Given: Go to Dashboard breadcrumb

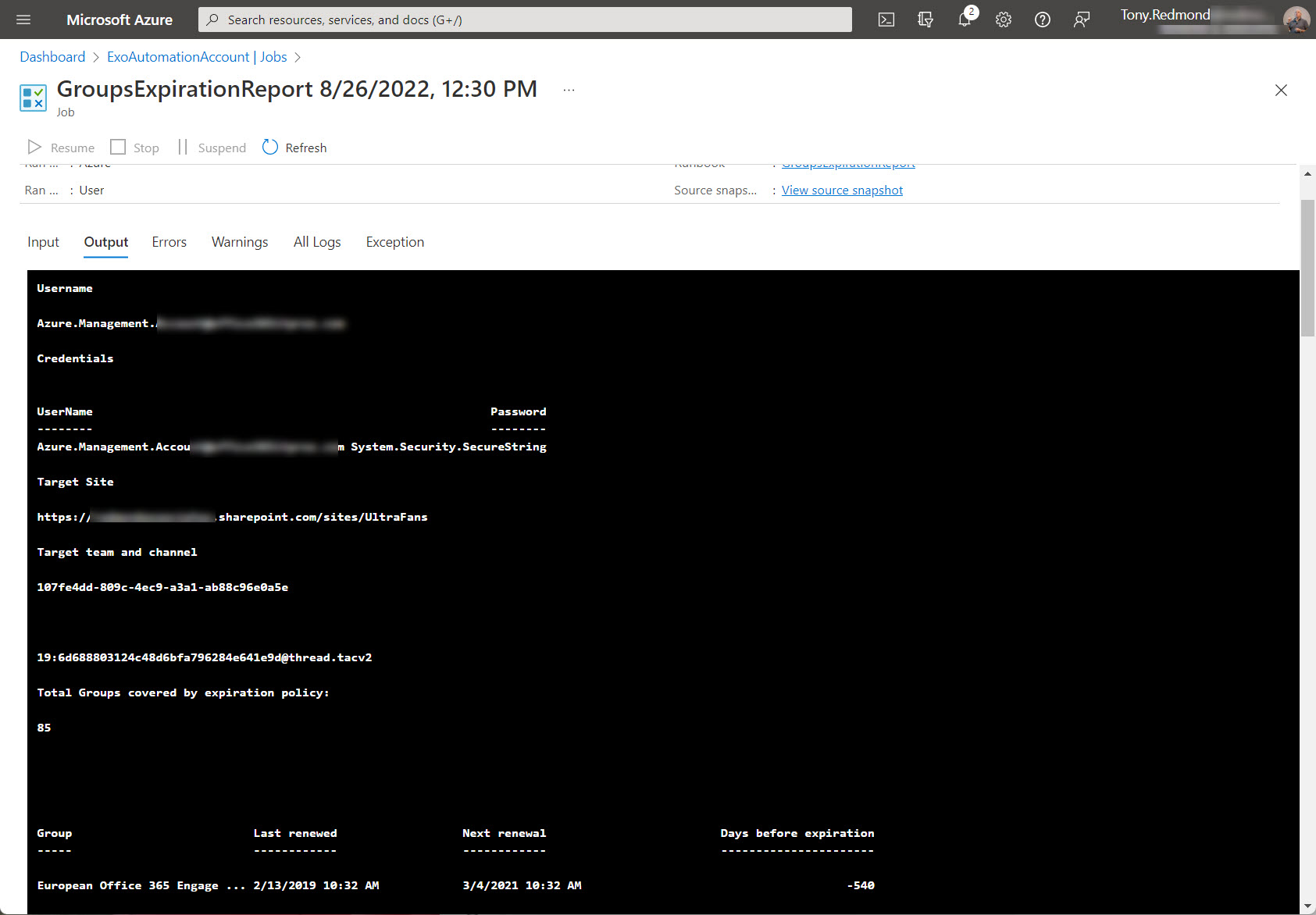Looking at the screenshot, I should [x=52, y=57].
